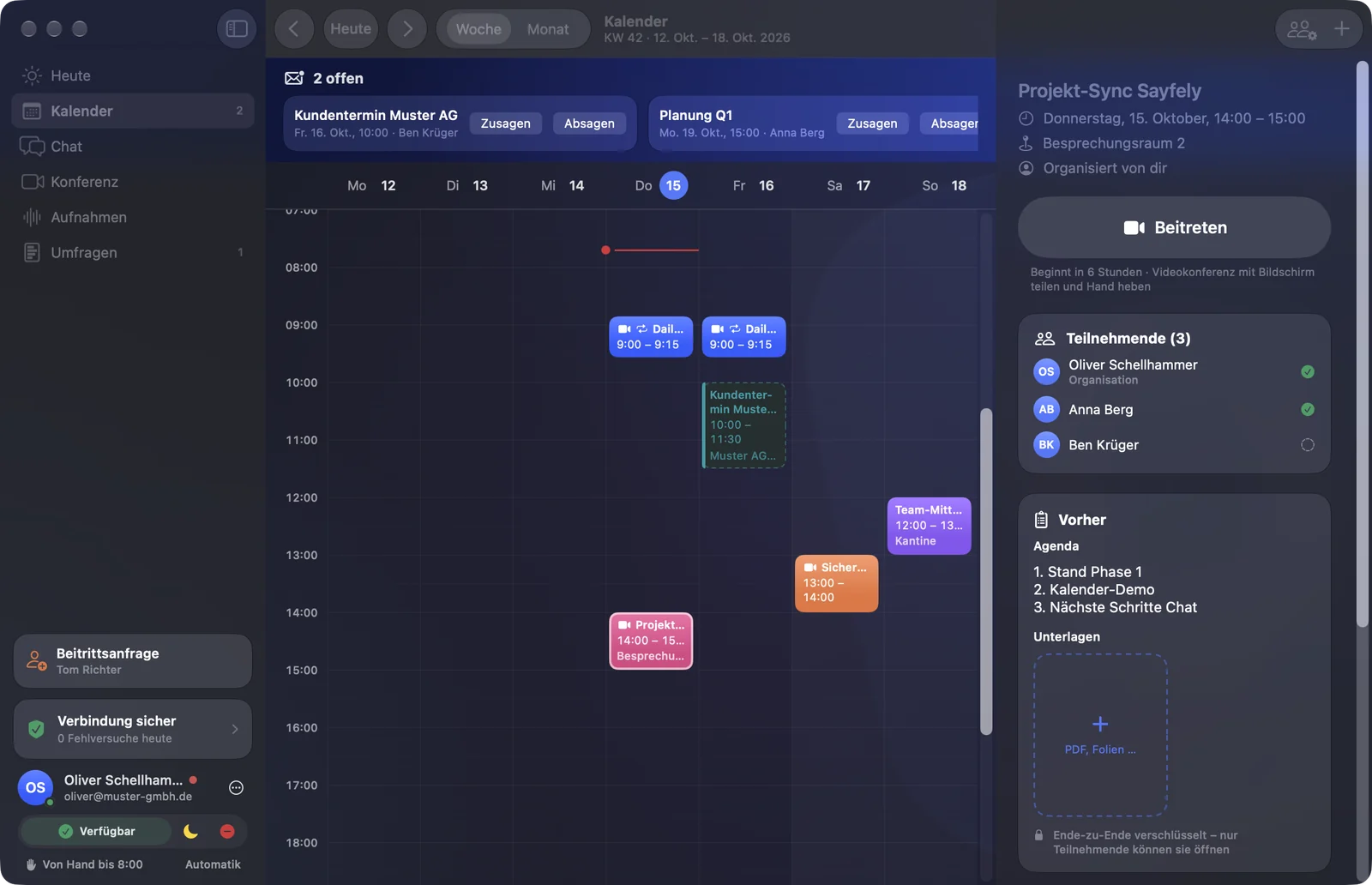Click Anna Berg's green acceptance checkmark
This screenshot has height=885, width=1372.
pyautogui.click(x=1308, y=409)
